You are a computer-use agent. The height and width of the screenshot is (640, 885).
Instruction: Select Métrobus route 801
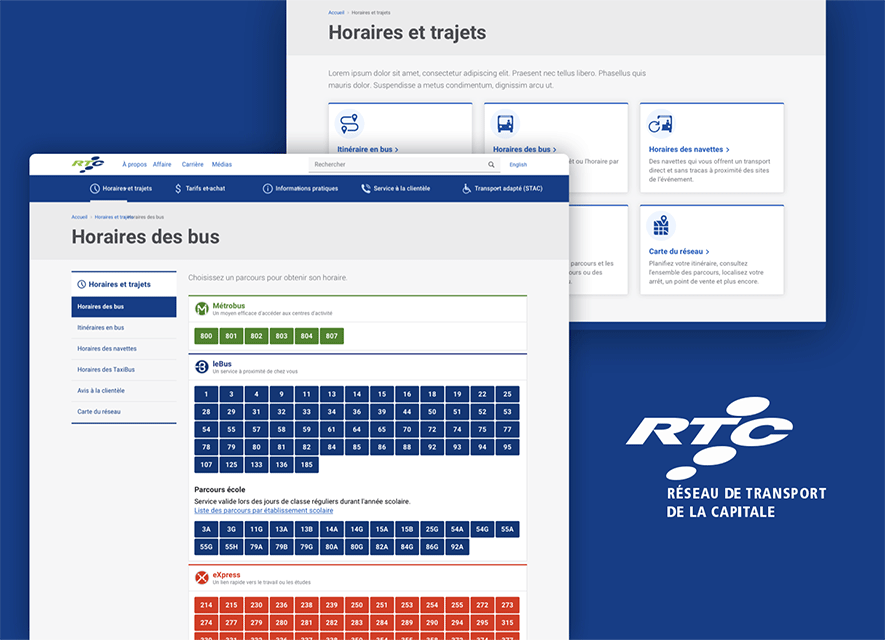(231, 336)
